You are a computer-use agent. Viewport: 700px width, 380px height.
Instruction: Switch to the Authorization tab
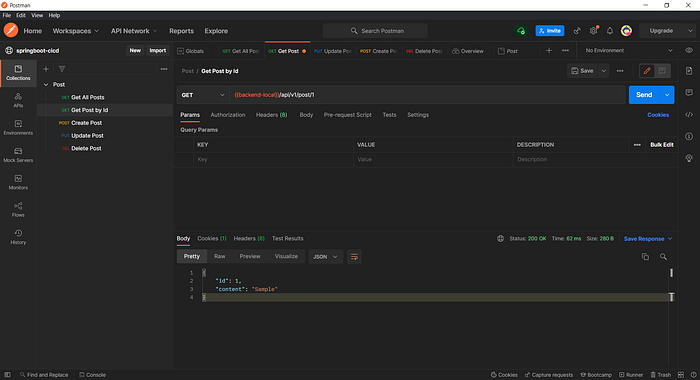tap(228, 115)
